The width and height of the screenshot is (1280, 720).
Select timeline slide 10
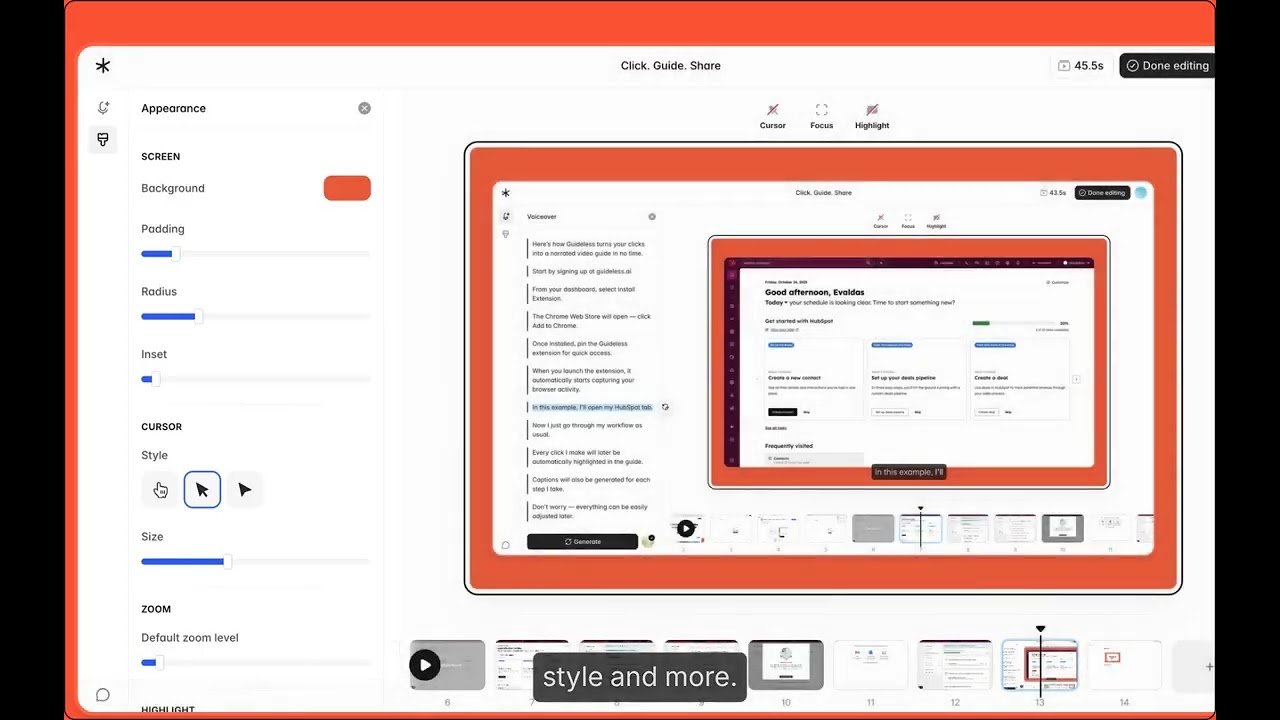point(786,665)
